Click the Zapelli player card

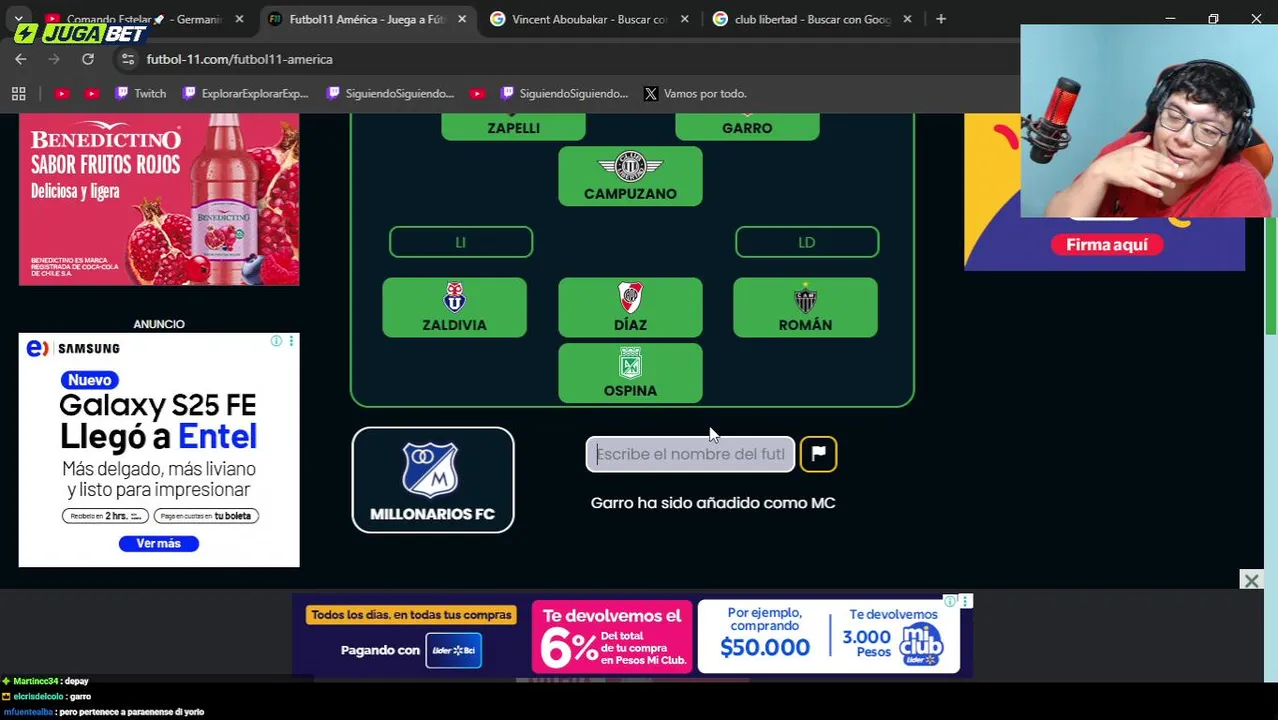tap(513, 126)
